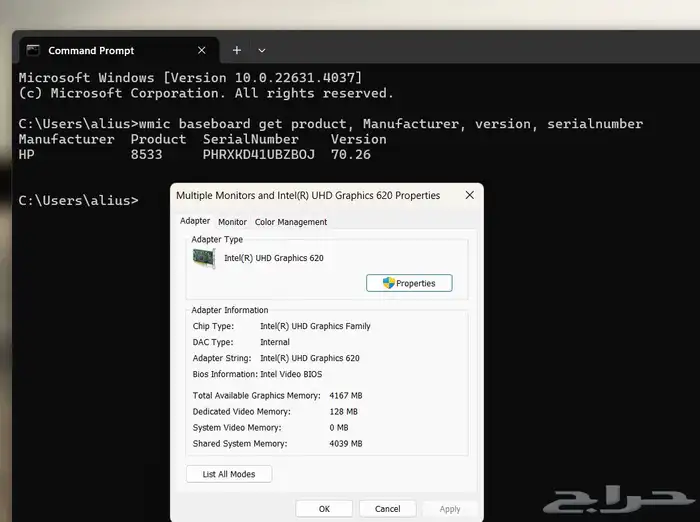700x522 pixels.
Task: Click the DAC Type value Internal
Action: pyautogui.click(x=275, y=342)
